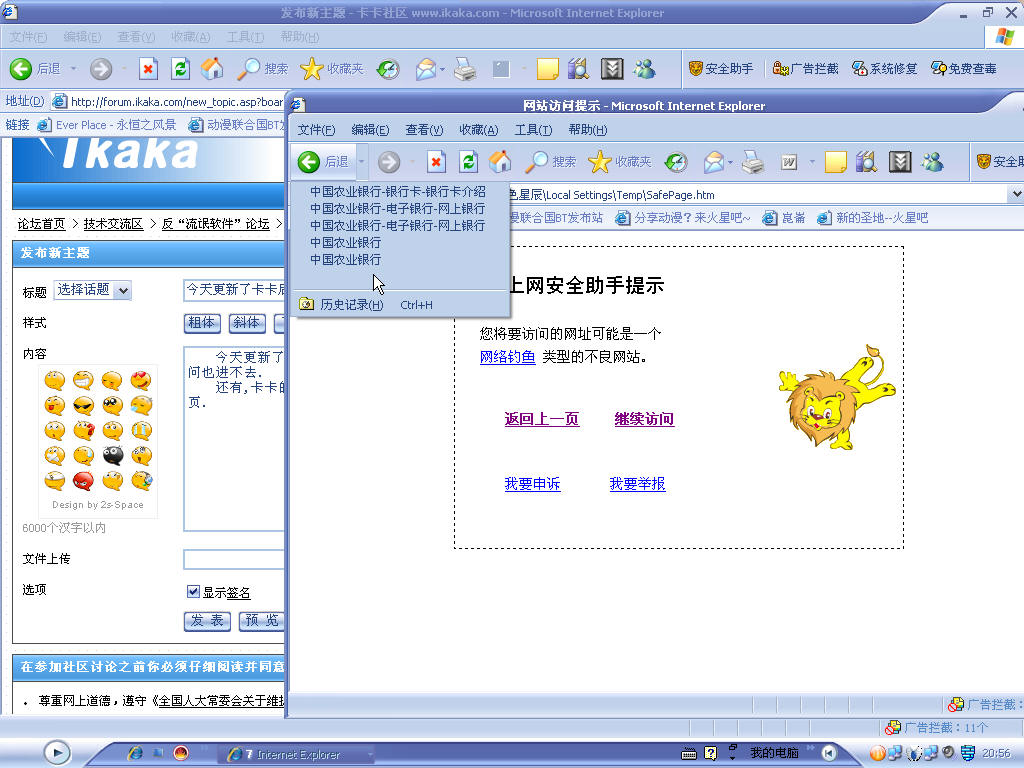Click the 文件上传 input field
Viewport: 1024px width, 768px height.
(x=234, y=559)
